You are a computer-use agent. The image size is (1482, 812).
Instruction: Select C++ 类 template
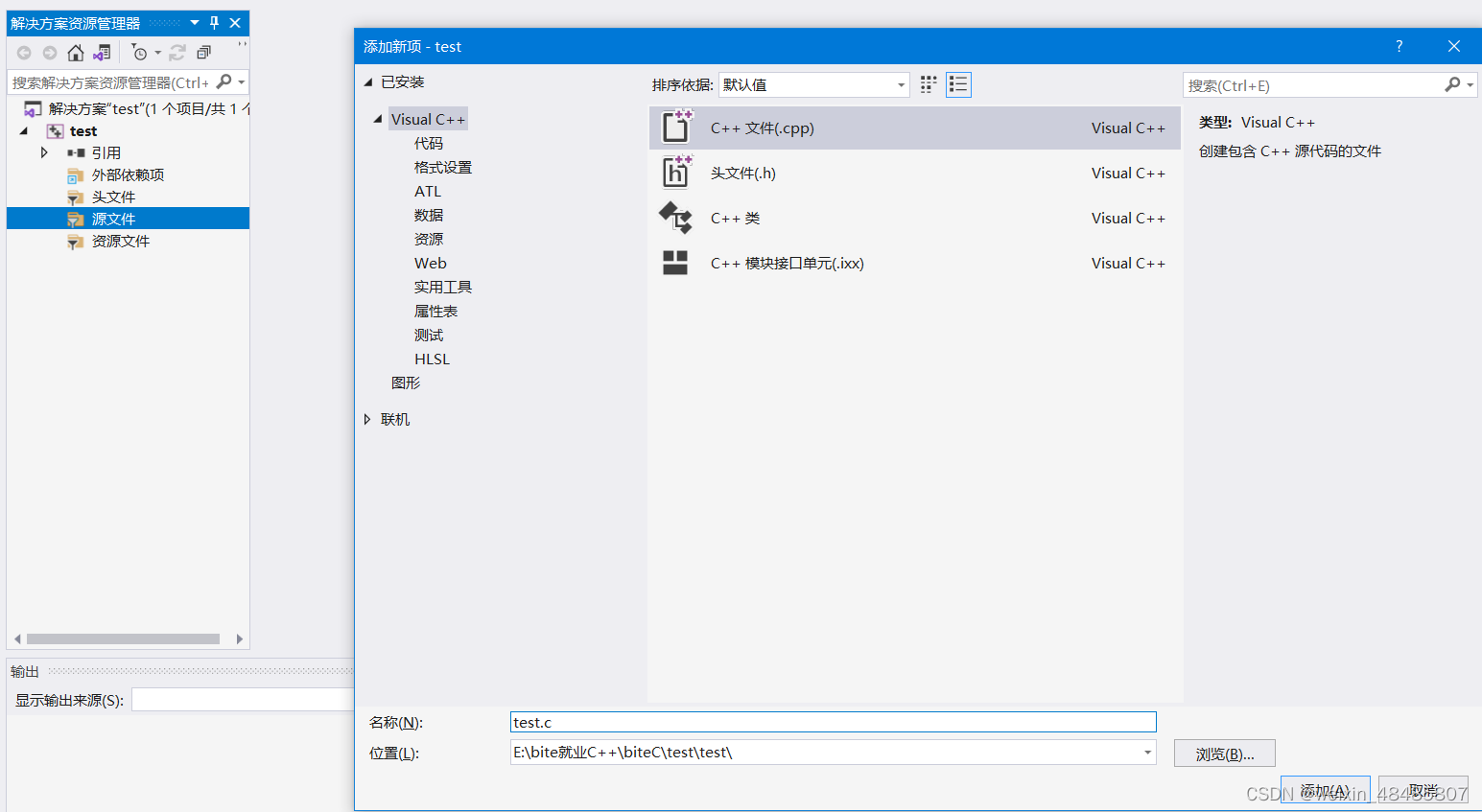914,218
